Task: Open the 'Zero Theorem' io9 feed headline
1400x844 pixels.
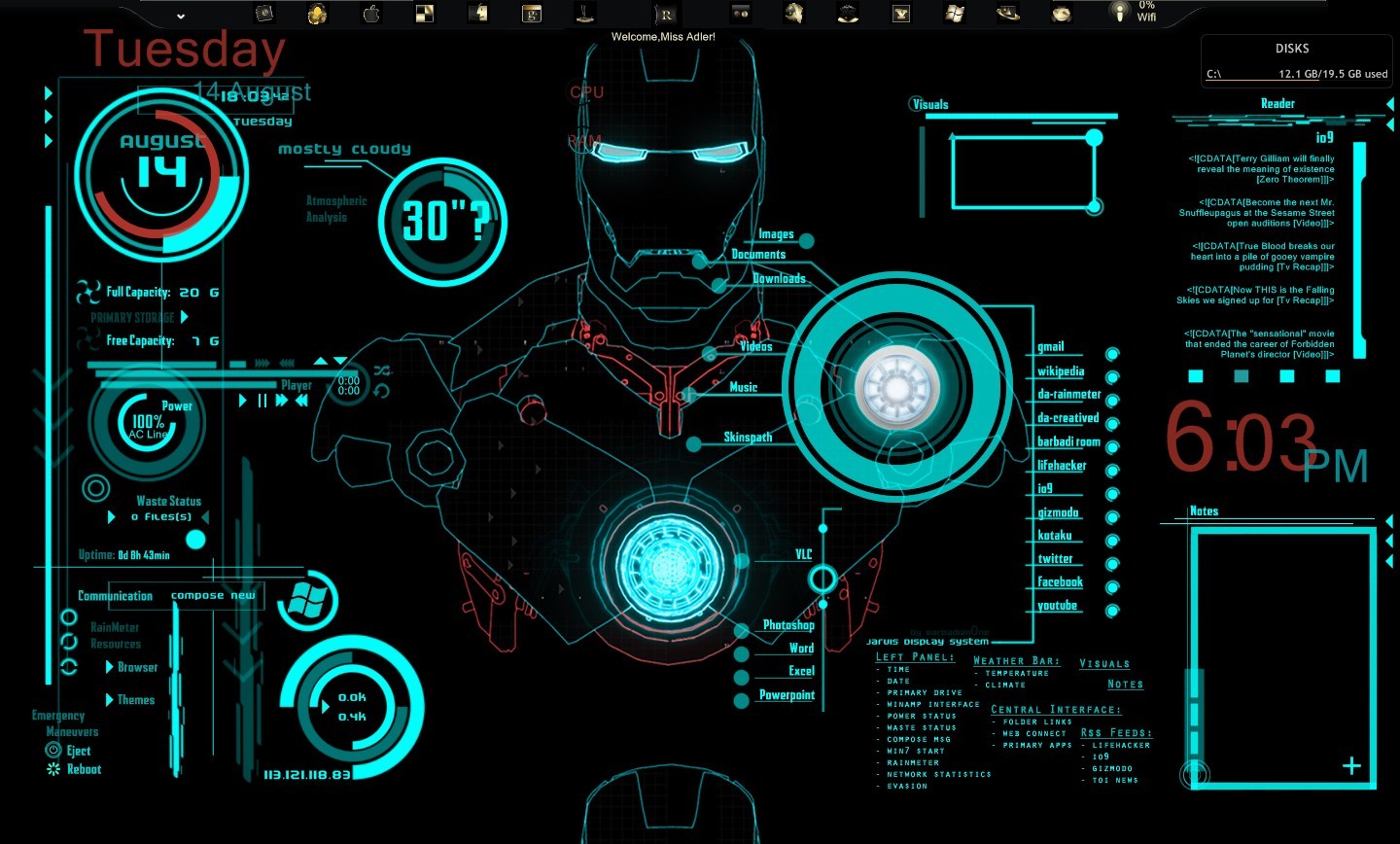Action: pyautogui.click(x=1260, y=169)
